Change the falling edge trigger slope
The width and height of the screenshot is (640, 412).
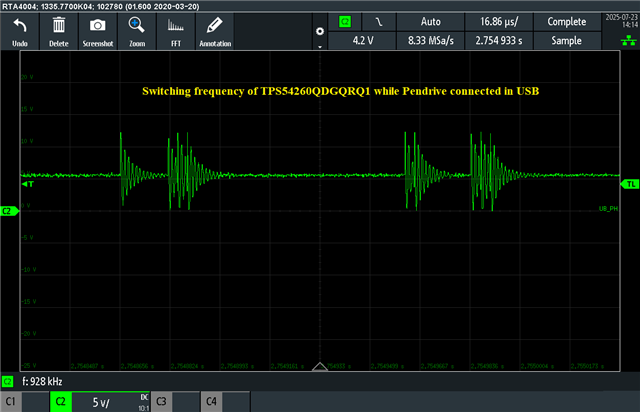379,22
